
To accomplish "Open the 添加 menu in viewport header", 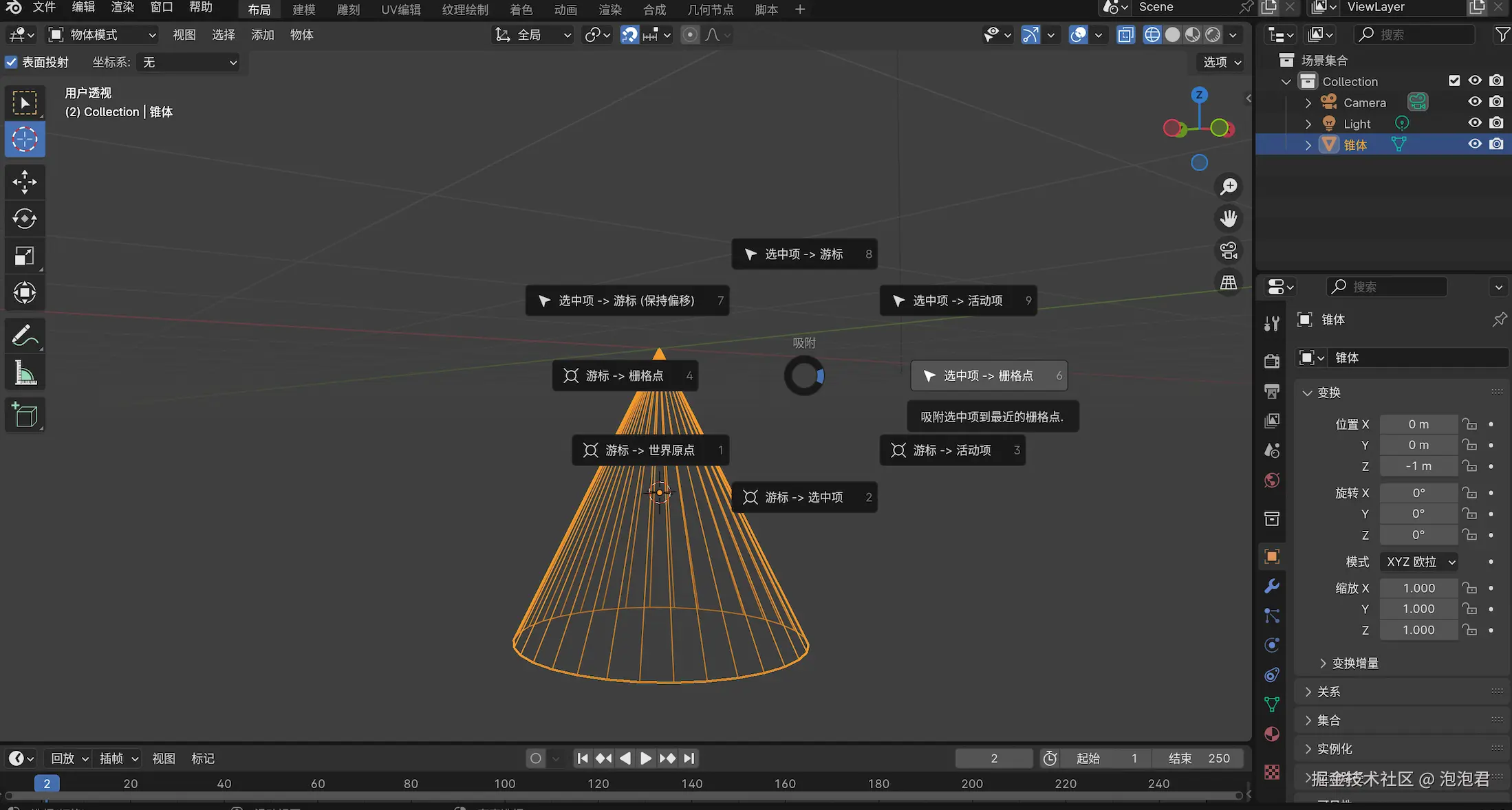I will point(263,34).
